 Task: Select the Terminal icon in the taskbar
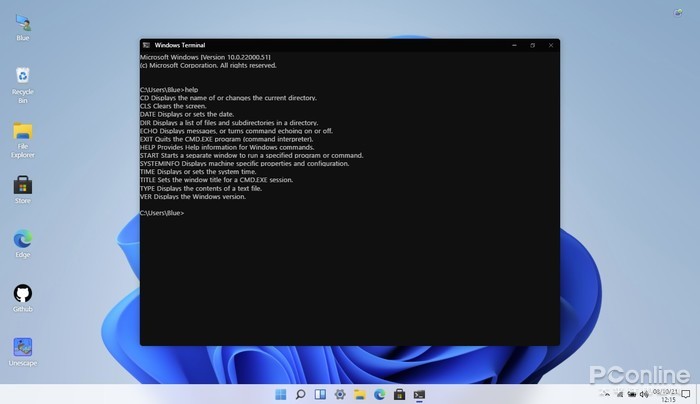[420, 394]
